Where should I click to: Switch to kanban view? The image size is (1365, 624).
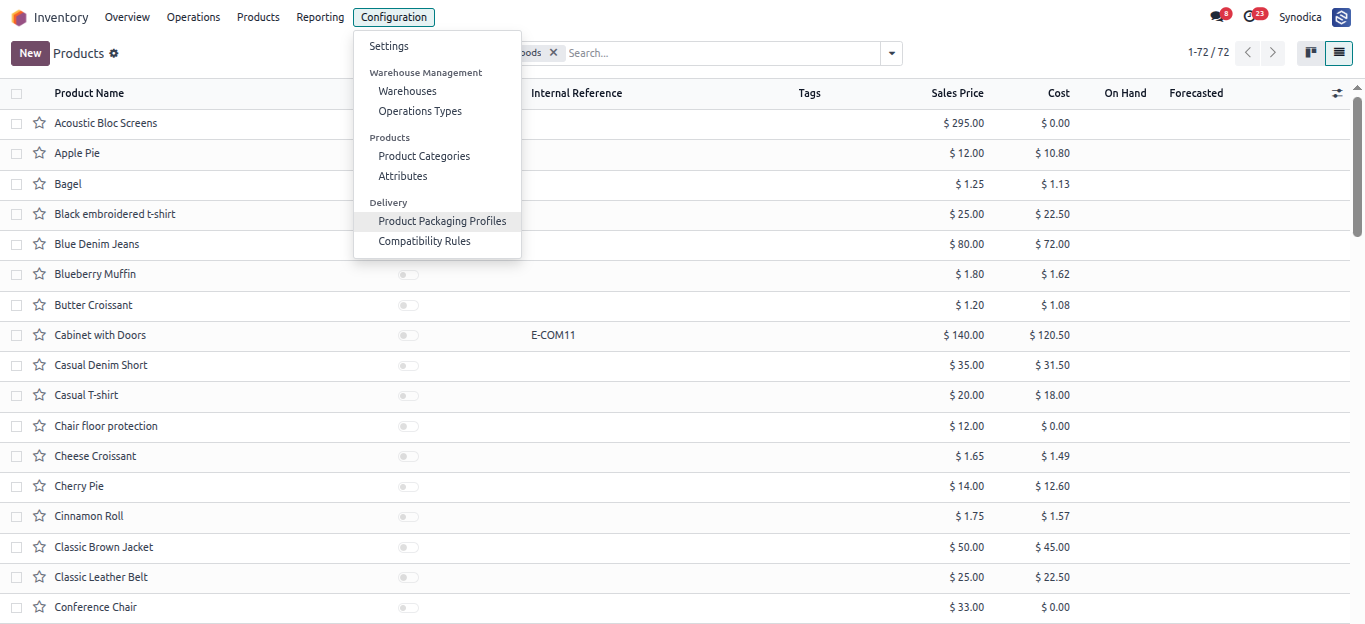pos(1310,53)
